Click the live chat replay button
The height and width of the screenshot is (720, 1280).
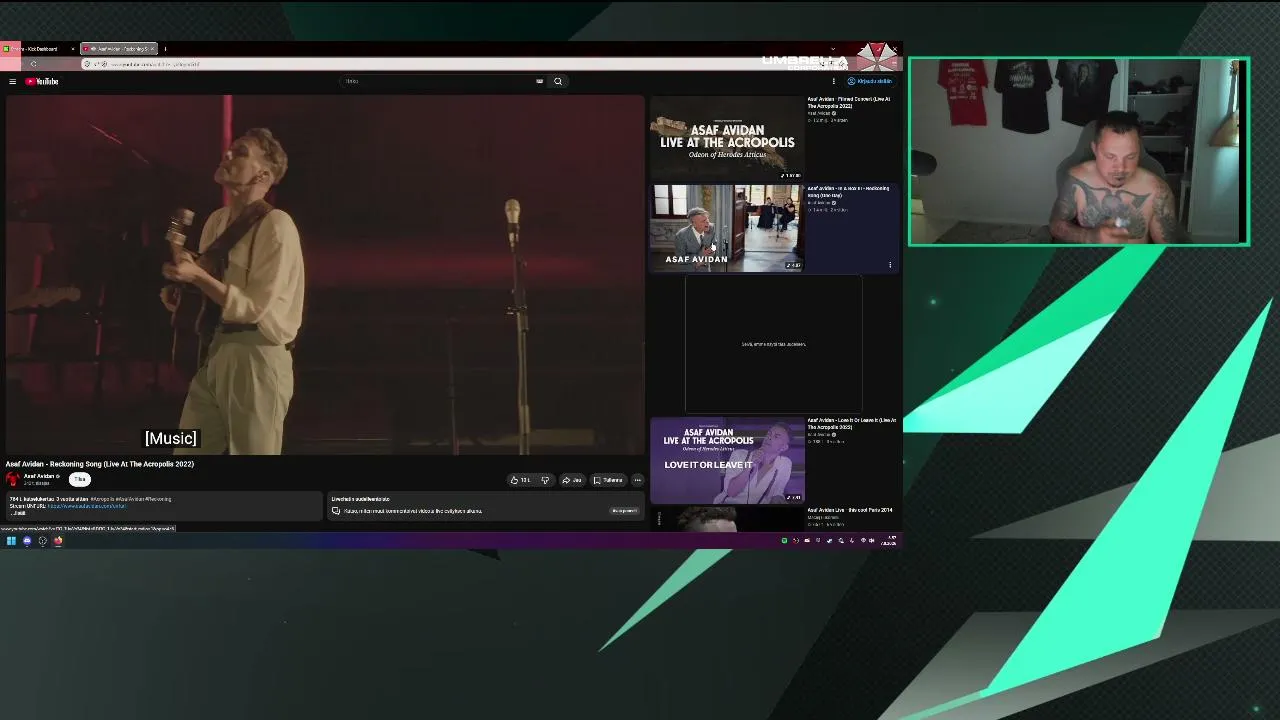[624, 511]
